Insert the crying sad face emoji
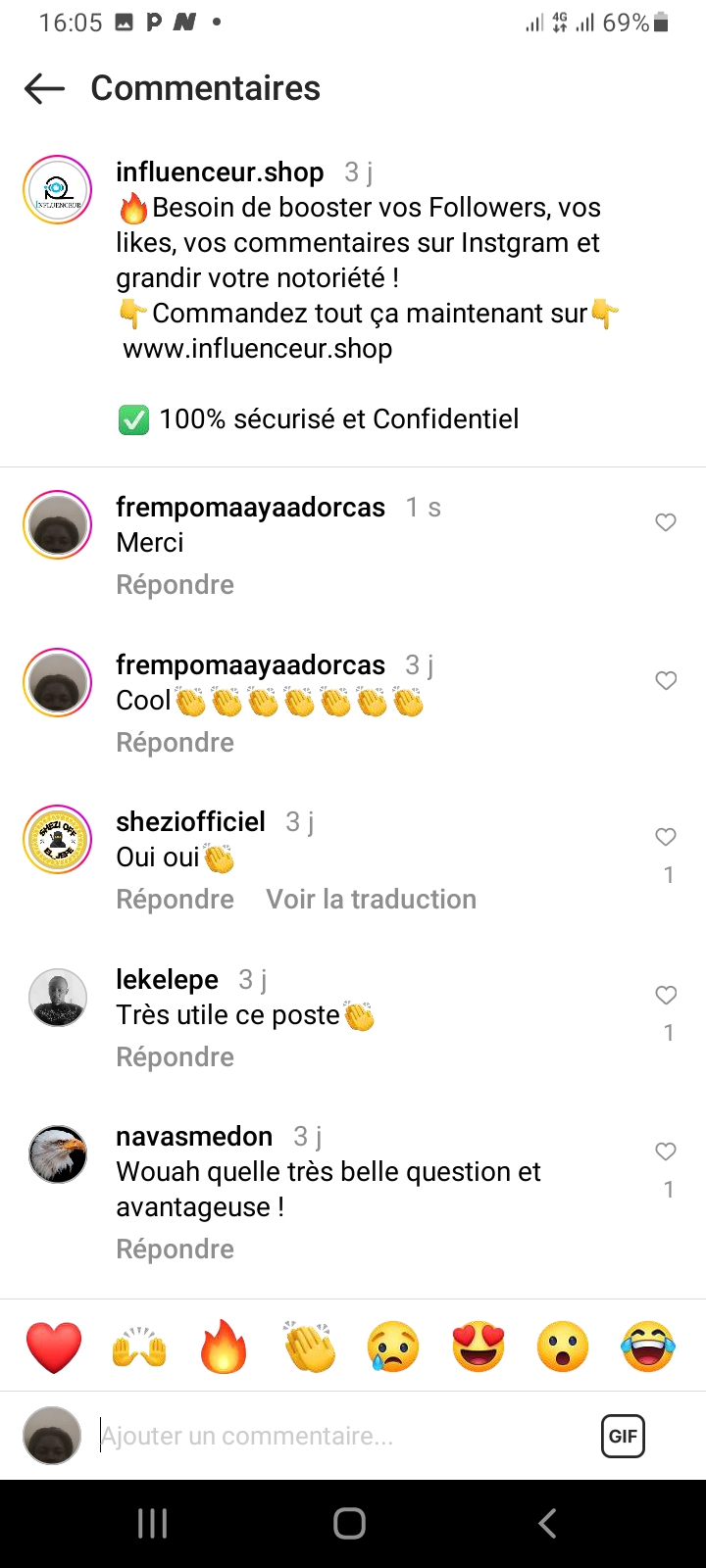 tap(393, 1347)
